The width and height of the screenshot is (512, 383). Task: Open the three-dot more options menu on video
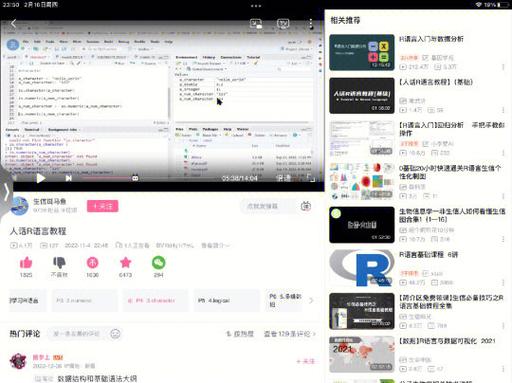(311, 24)
